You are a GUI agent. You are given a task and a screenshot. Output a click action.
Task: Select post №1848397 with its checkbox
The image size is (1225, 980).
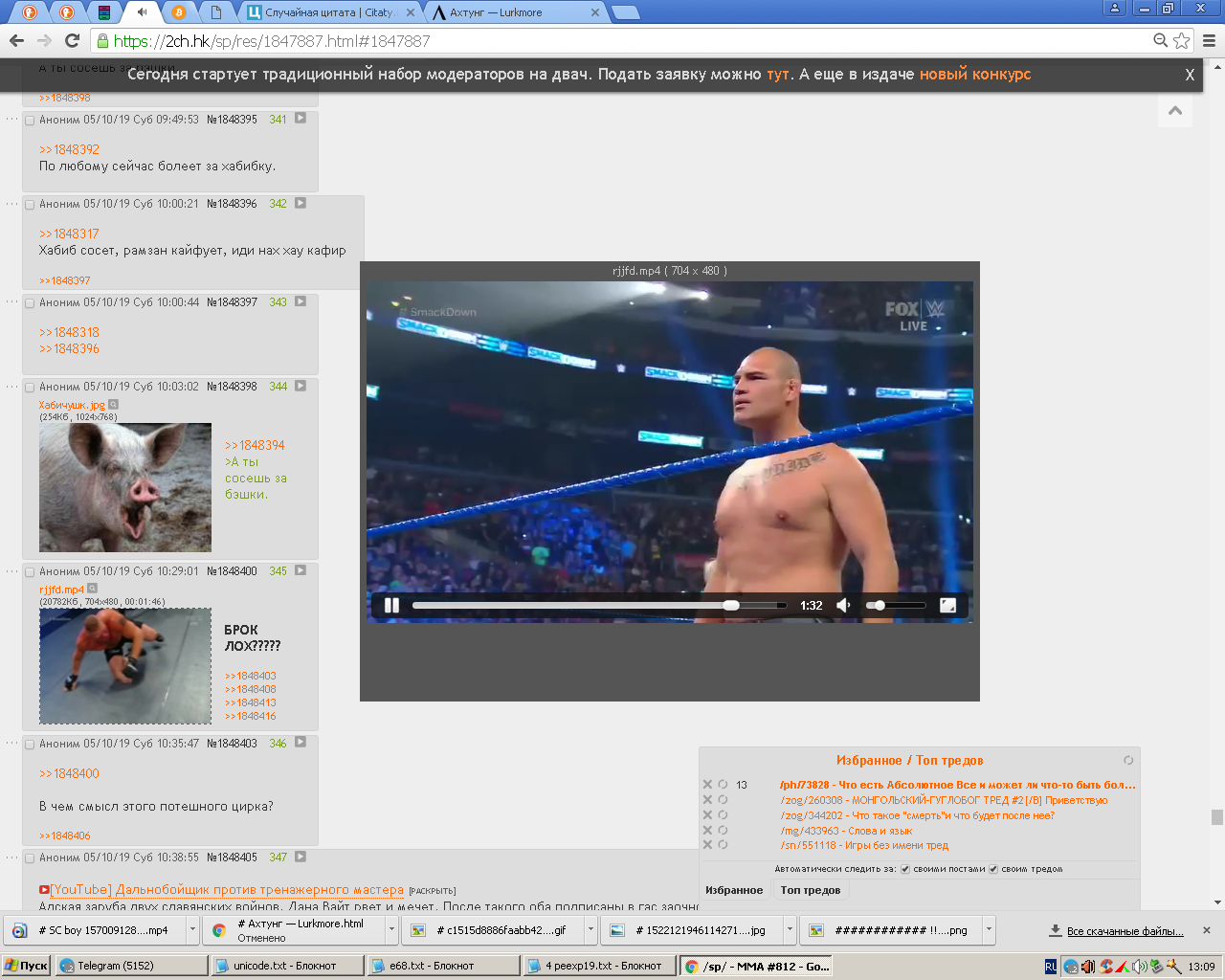[30, 303]
